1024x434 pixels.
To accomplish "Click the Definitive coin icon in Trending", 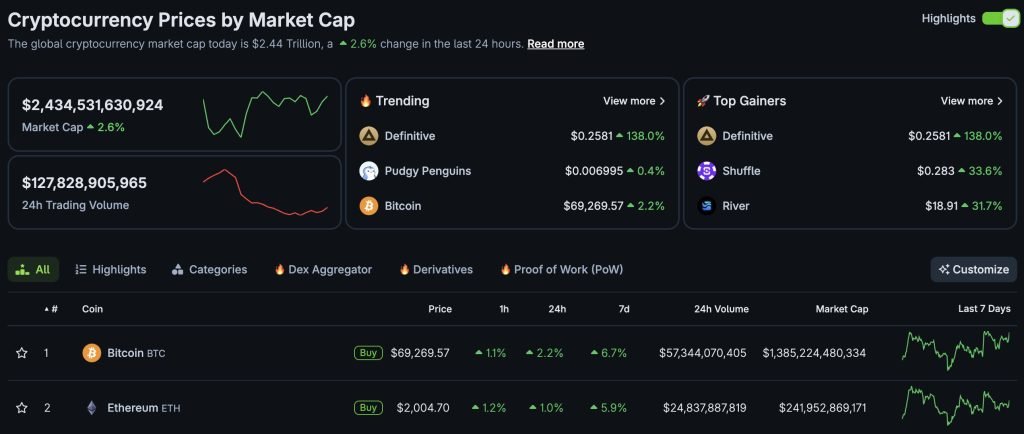I will (x=369, y=136).
